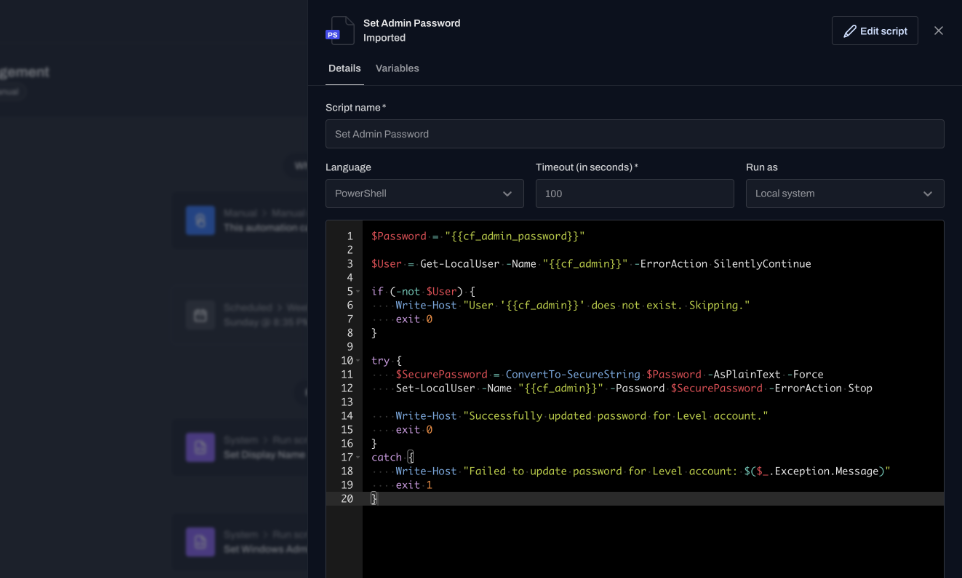Click the 'Imported' label under script title
The width and height of the screenshot is (962, 578).
[384, 38]
